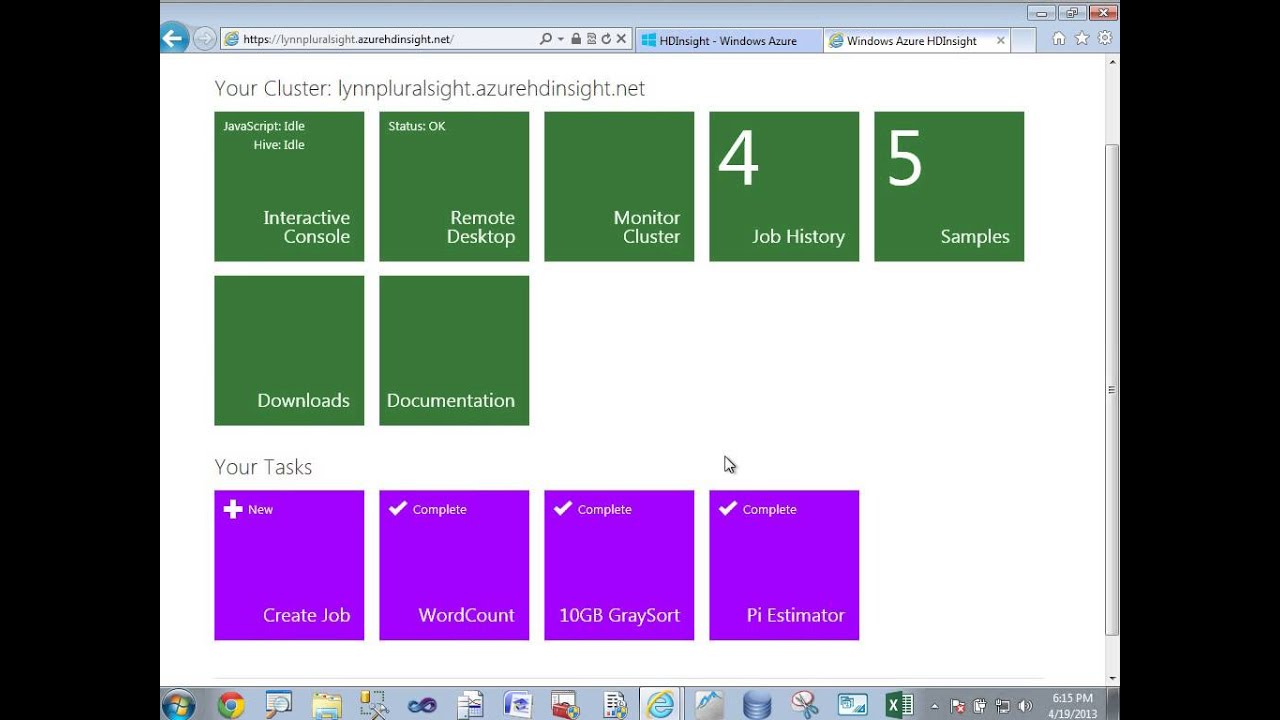Open the Pi Estimator task tile

[784, 565]
